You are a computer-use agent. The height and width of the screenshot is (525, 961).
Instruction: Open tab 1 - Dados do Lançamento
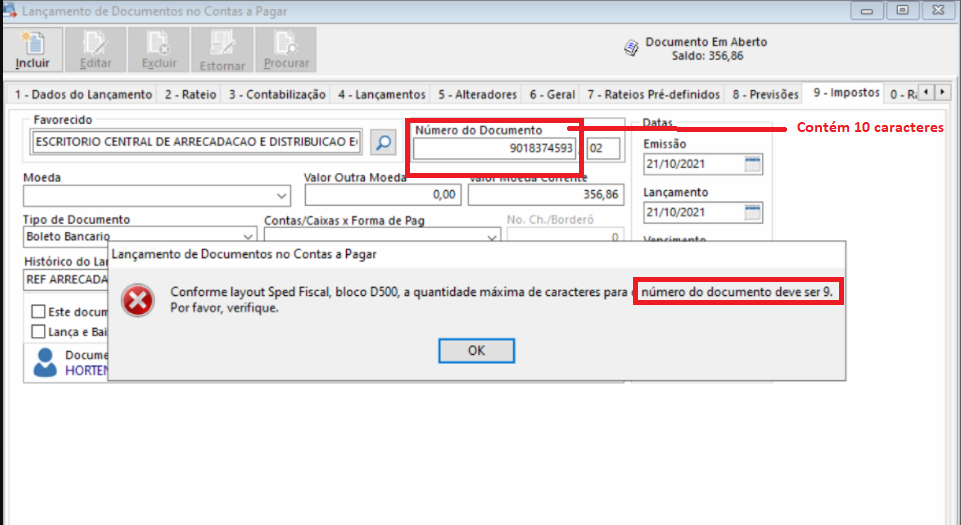point(83,94)
